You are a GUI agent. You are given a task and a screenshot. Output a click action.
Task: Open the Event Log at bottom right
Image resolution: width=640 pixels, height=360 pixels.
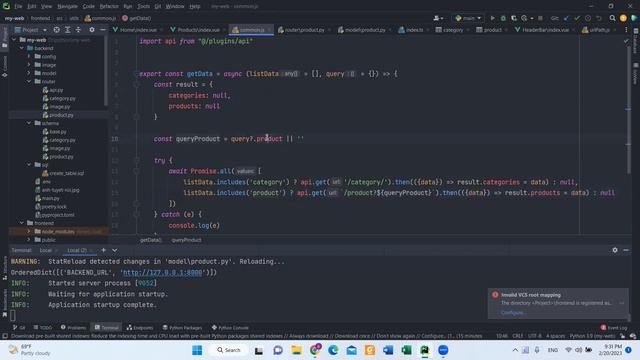click(614, 327)
